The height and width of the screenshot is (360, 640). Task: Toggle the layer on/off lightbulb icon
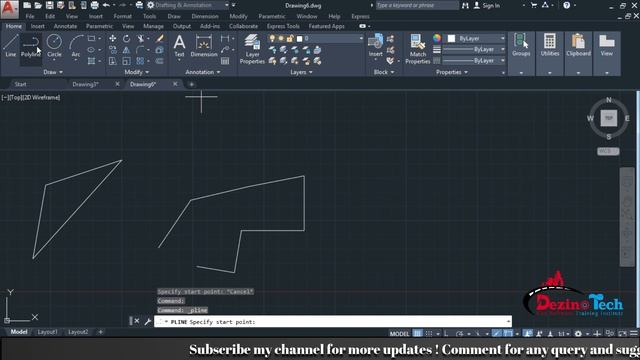[272, 38]
